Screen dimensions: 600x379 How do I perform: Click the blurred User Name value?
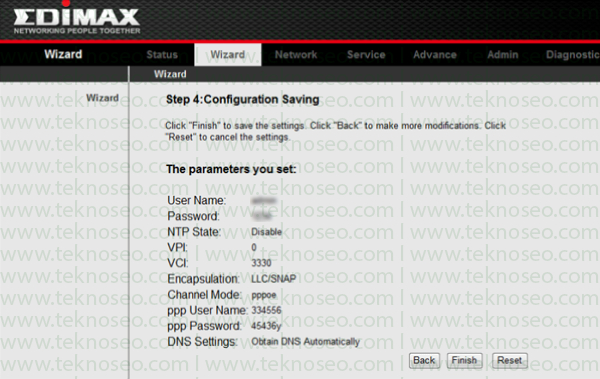click(264, 201)
